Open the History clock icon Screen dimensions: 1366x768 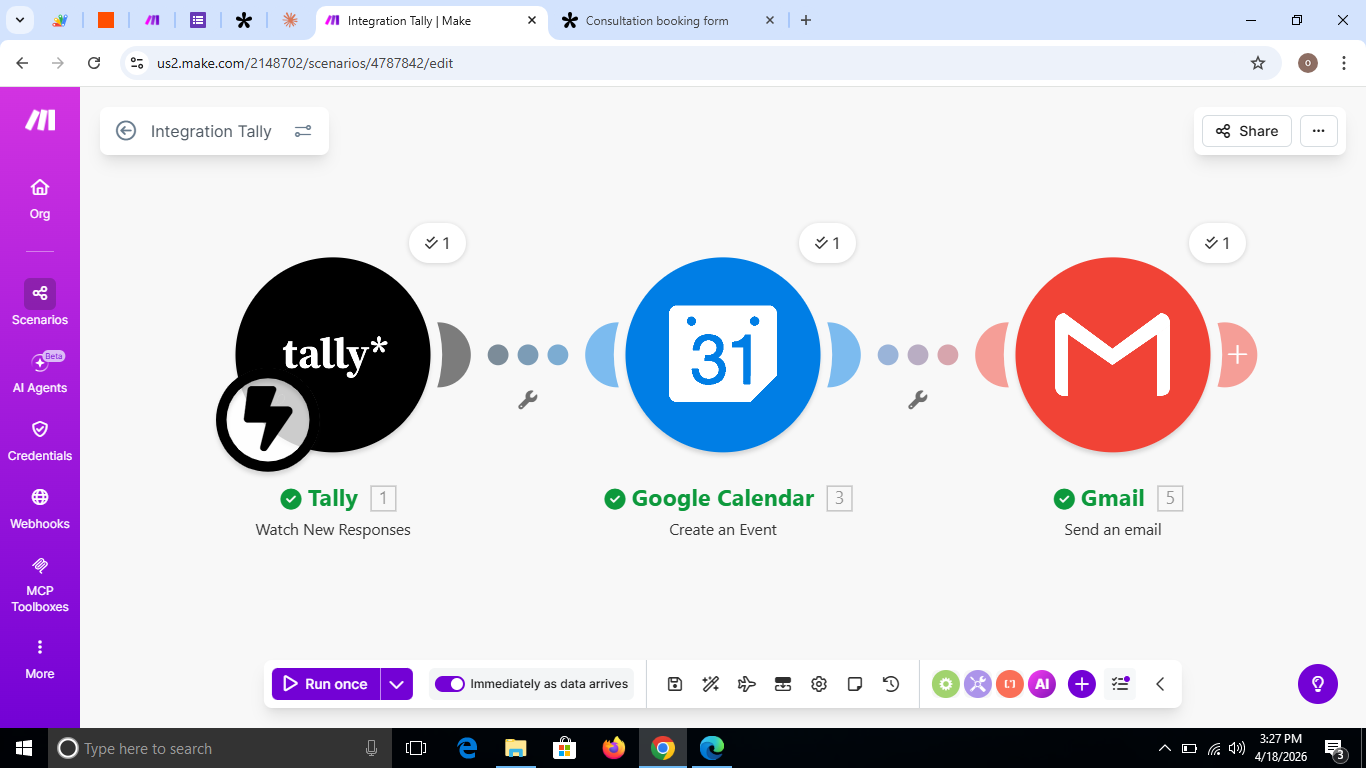(x=891, y=684)
